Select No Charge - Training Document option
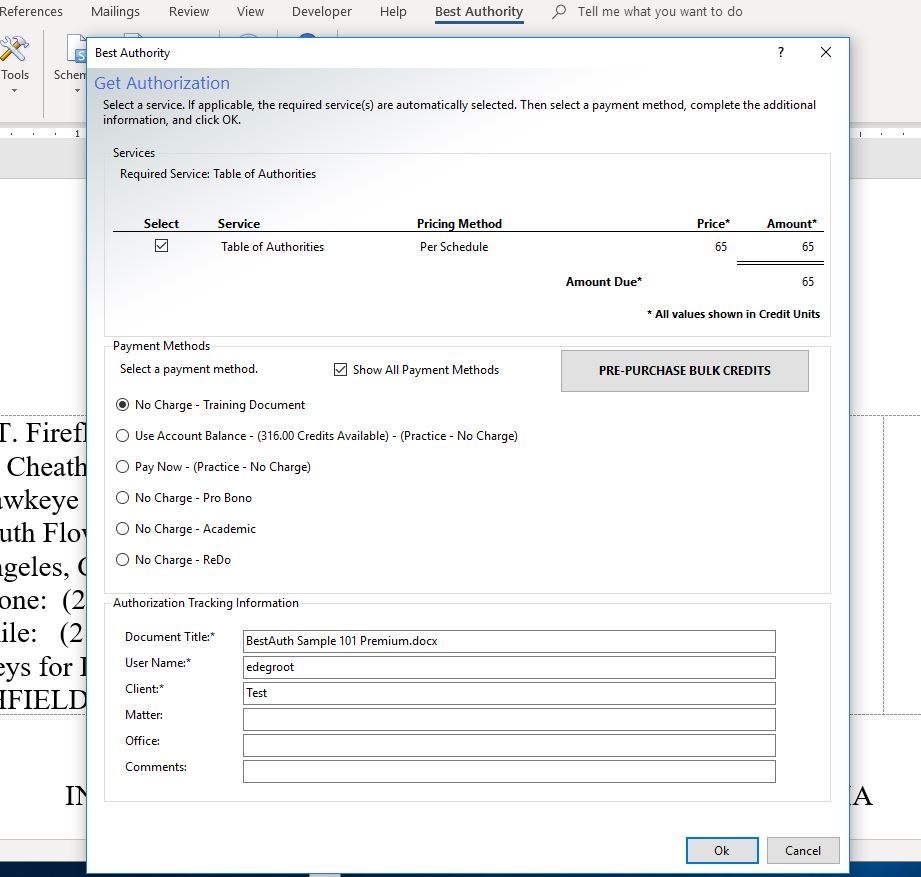Screen dimensions: 921x877 [x=123, y=405]
